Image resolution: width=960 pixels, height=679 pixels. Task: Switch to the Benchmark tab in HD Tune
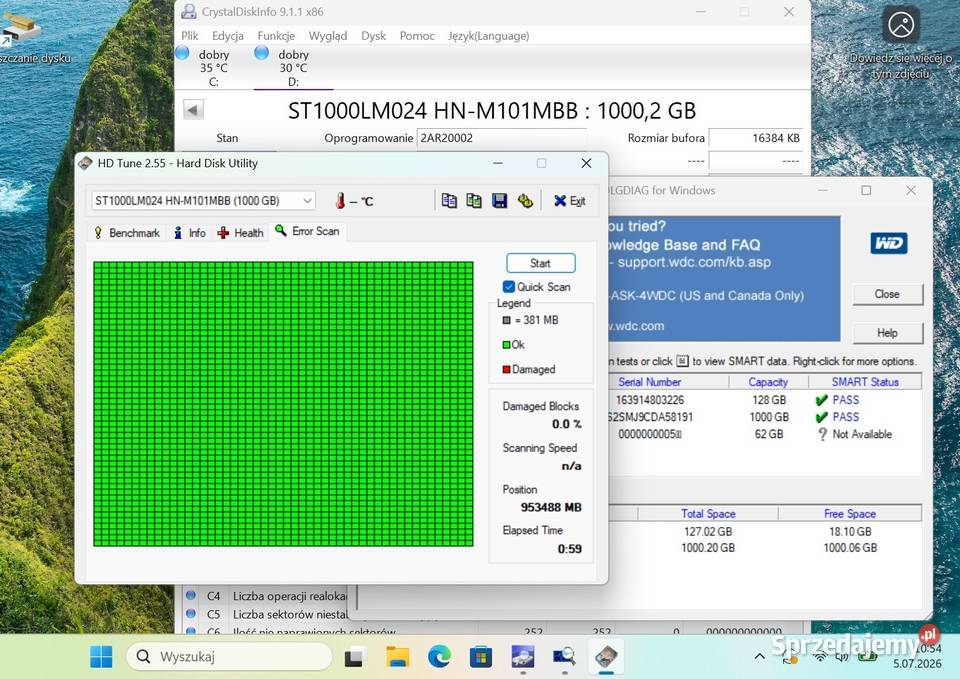127,233
